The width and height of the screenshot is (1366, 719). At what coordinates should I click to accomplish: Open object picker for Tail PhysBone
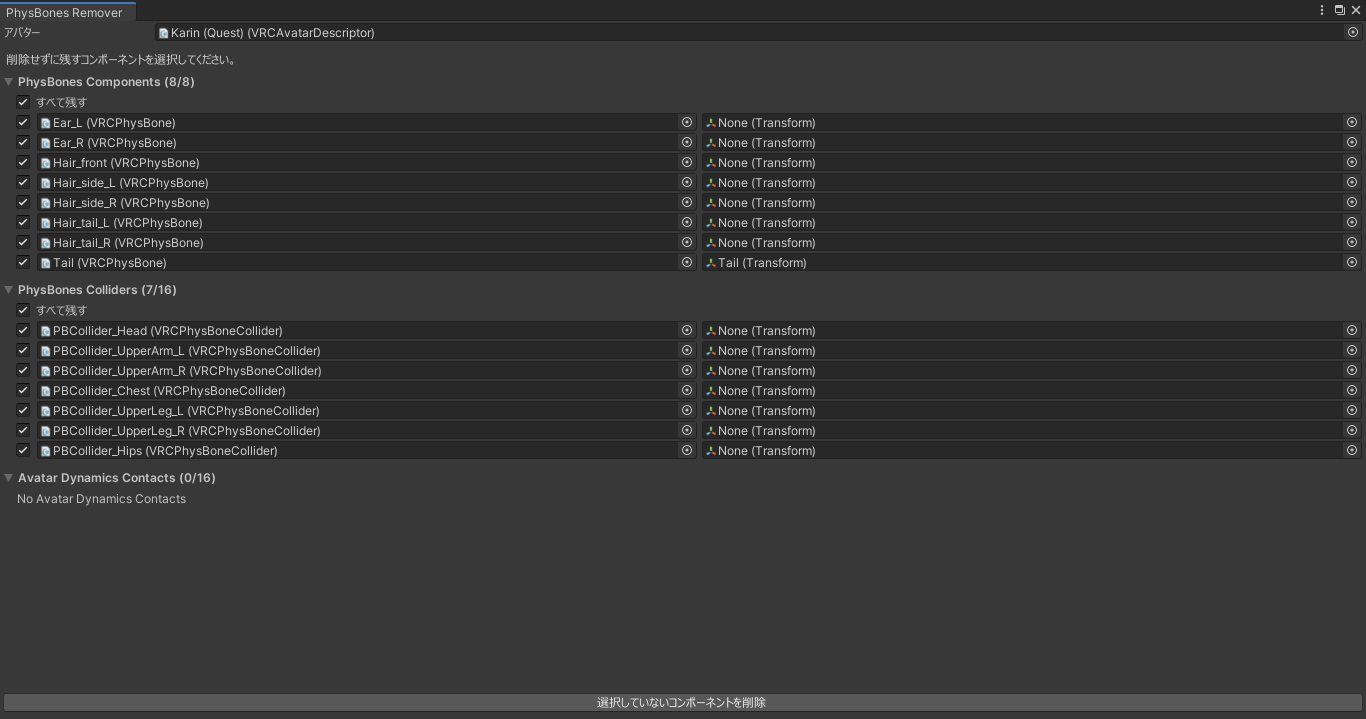[687, 262]
